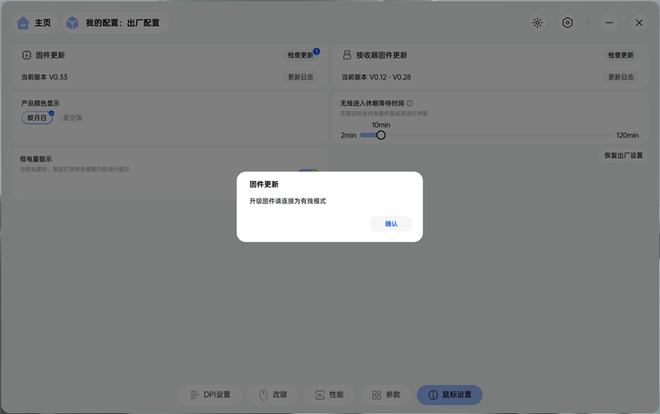Select the 鼠标设置 tab
Viewport: 660px width, 414px height.
coord(449,395)
